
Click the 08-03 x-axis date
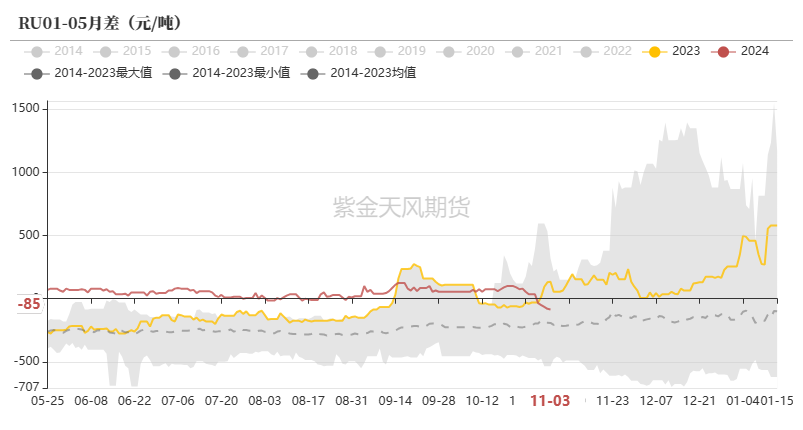265,401
